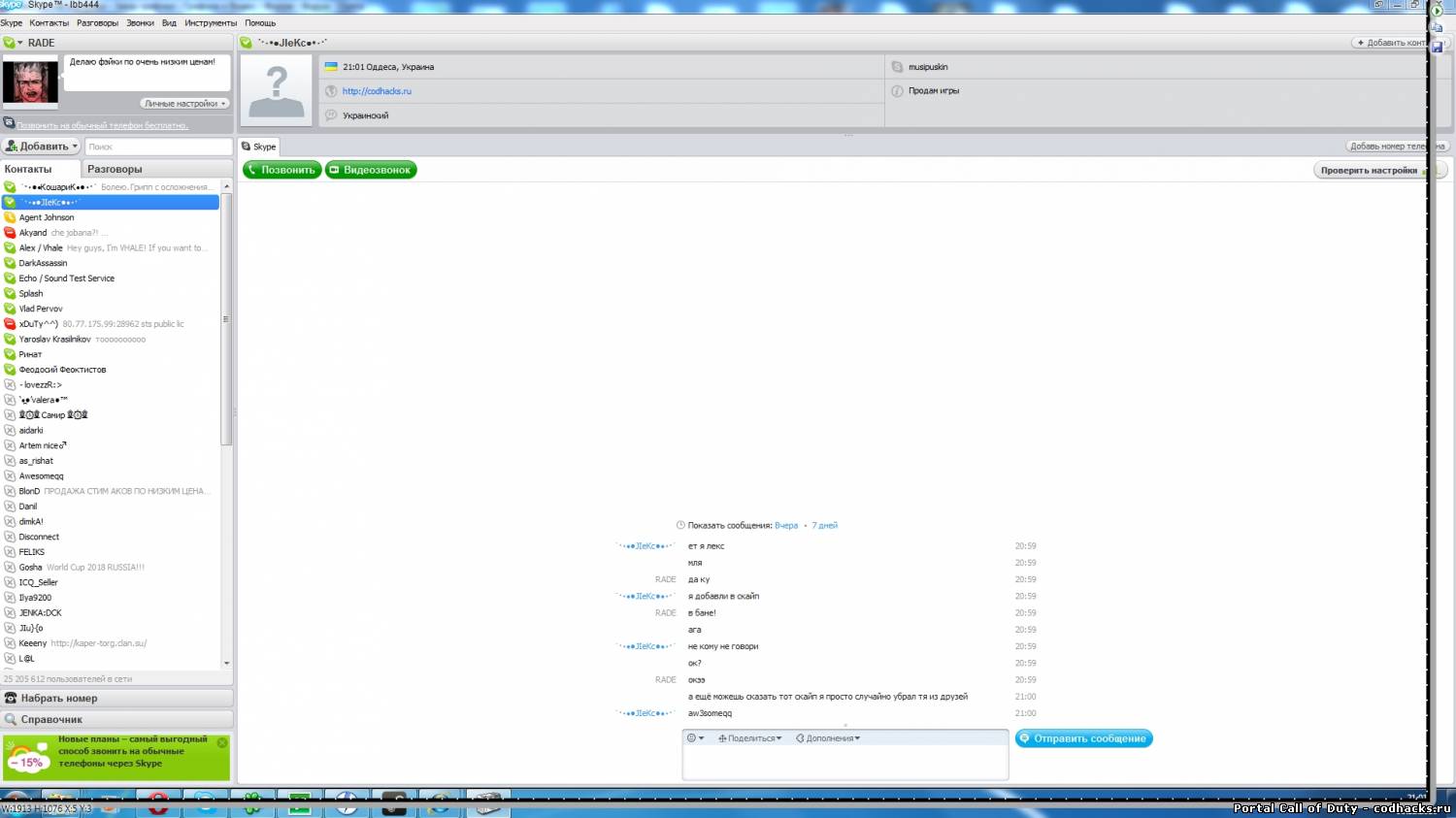This screenshot has width=1456, height=818.
Task: Open the http://codhacks.ru profile link
Action: pos(377,91)
